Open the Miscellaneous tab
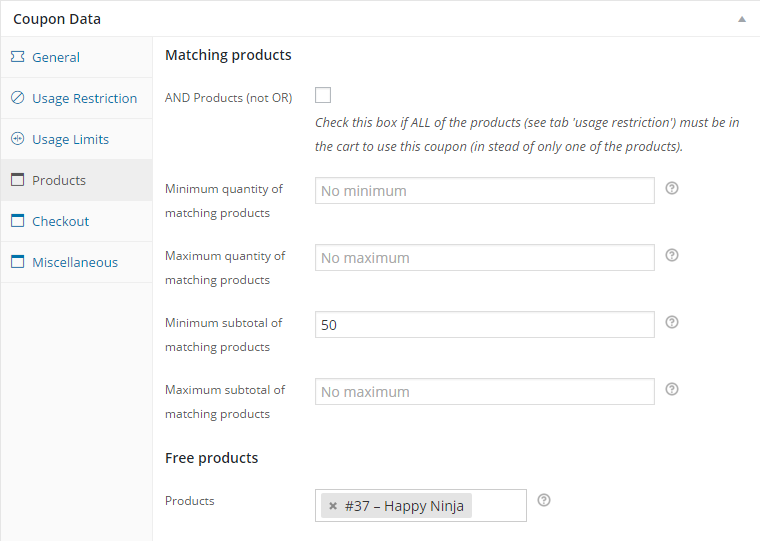The height and width of the screenshot is (541, 760). (74, 262)
